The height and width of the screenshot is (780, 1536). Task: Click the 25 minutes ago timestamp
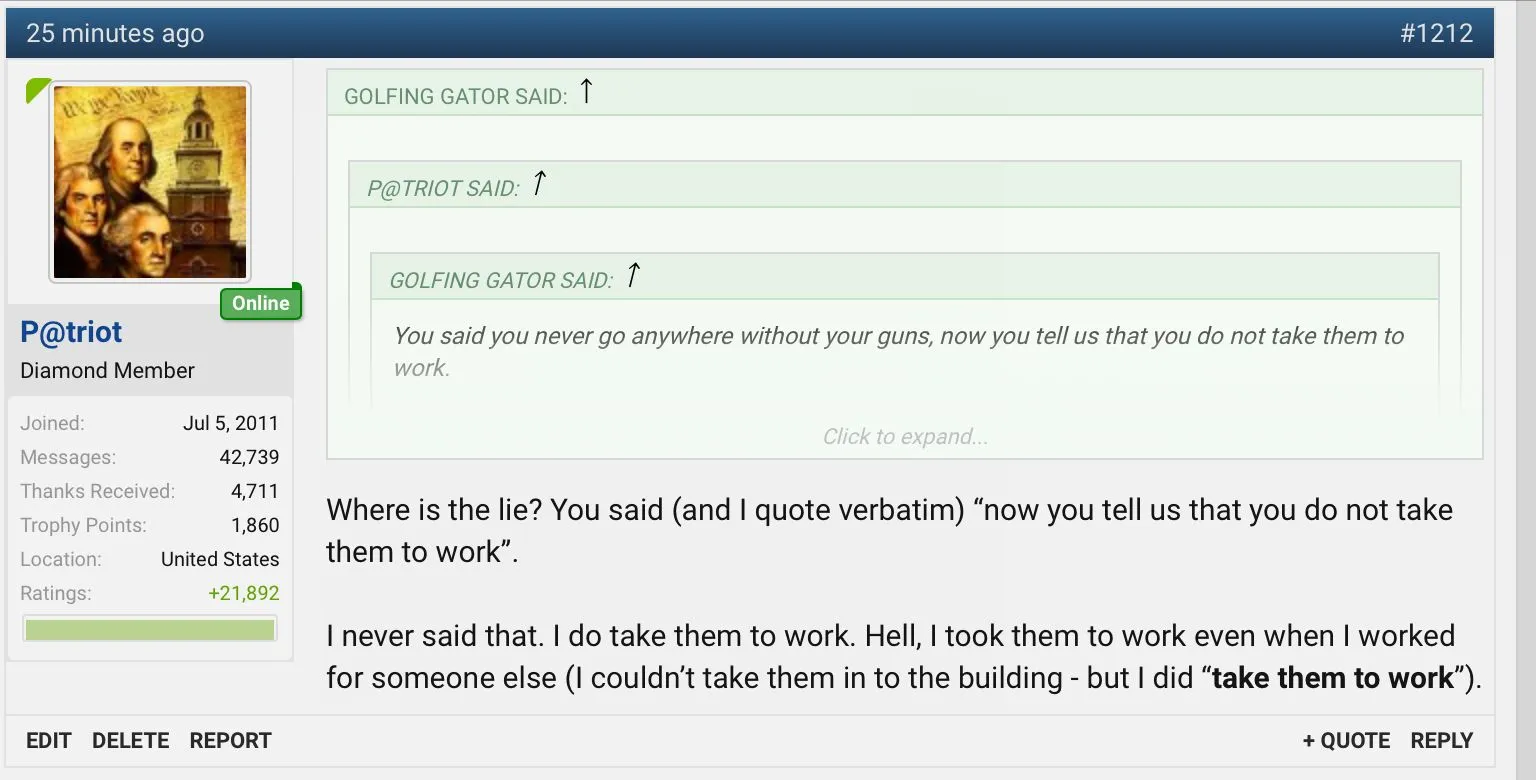[x=115, y=33]
